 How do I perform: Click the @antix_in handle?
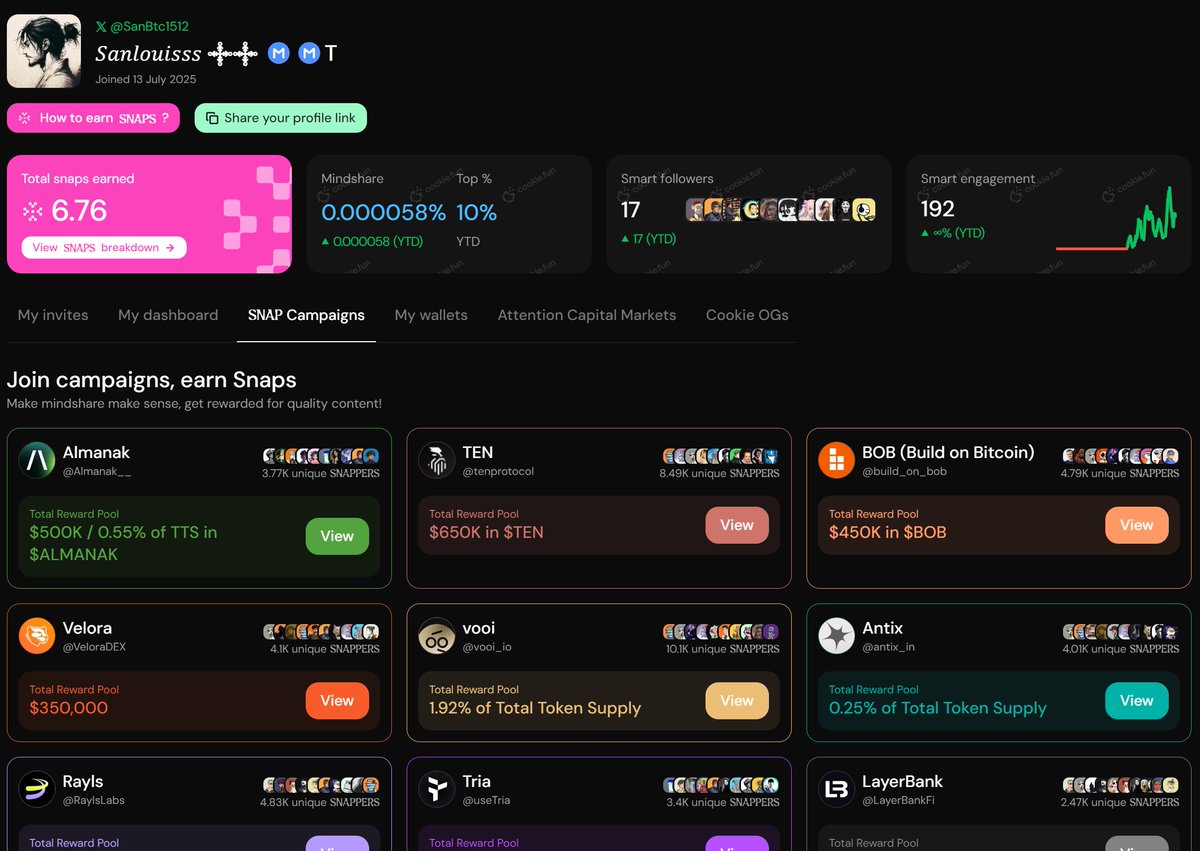(889, 647)
